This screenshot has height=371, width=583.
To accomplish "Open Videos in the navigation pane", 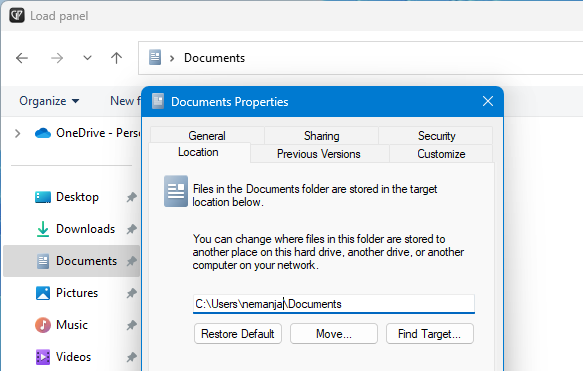I will (x=73, y=357).
